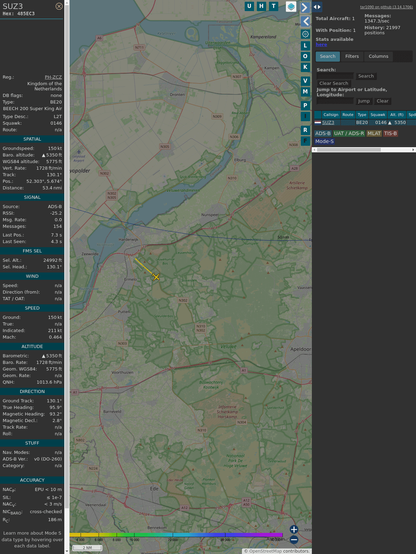Click the SPEED section header
The width and height of the screenshot is (416, 554).
[32, 308]
